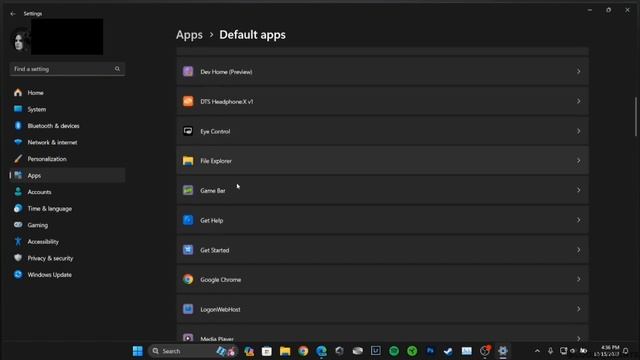640x360 pixels.
Task: Click the taskbar Search box
Action: 193,351
